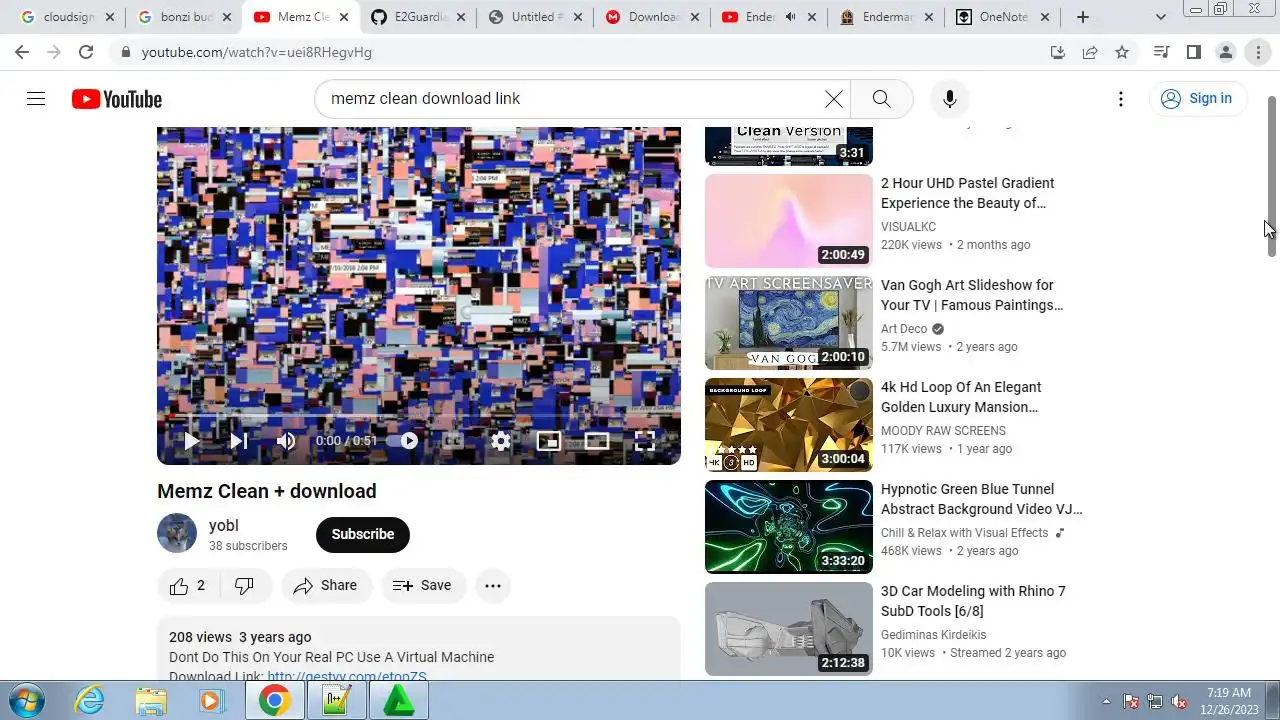Save the video to a playlist
The image size is (1280, 720).
pos(423,586)
